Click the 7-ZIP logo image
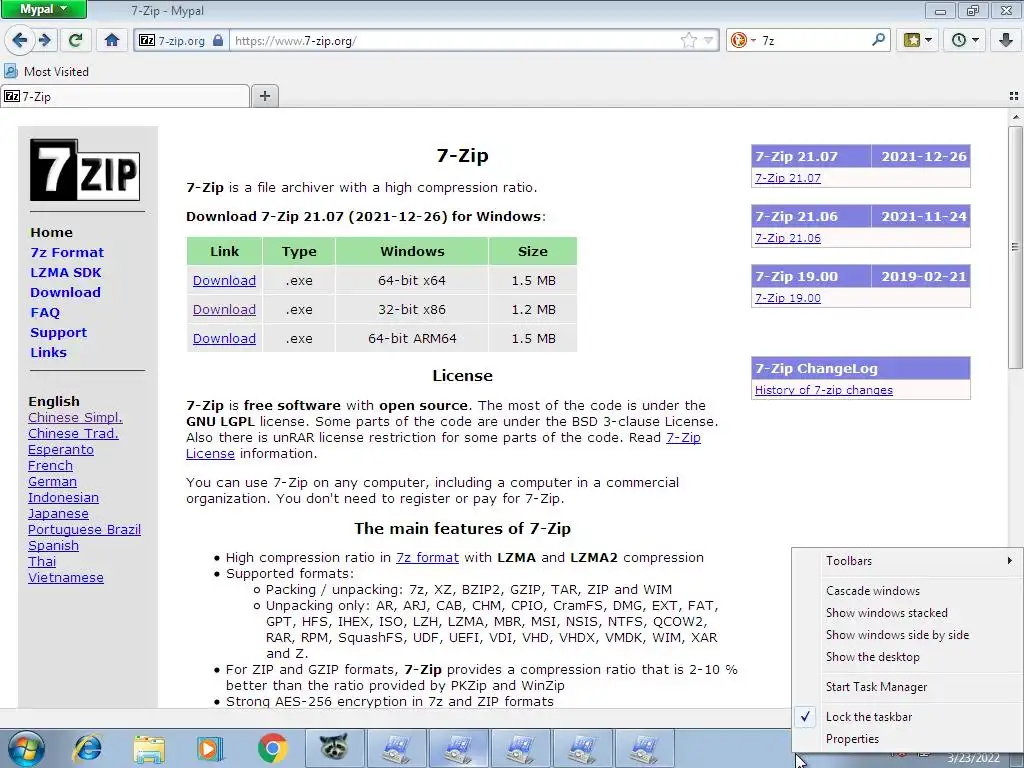Viewport: 1024px width, 768px height. [x=85, y=170]
